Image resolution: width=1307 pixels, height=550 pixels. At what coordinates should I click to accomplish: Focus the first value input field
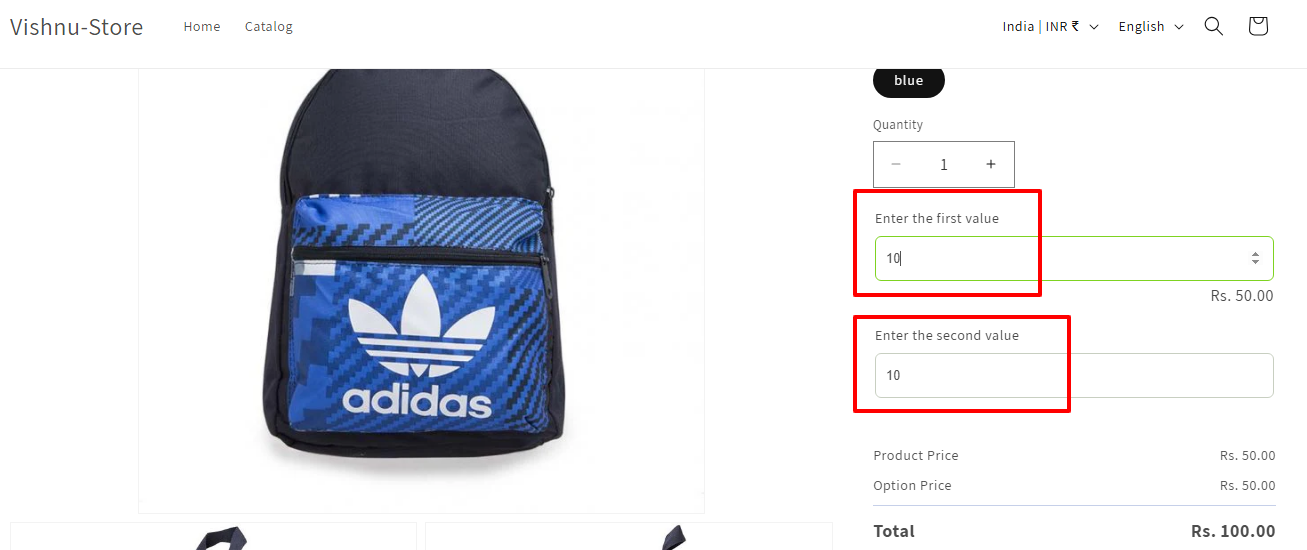1074,258
